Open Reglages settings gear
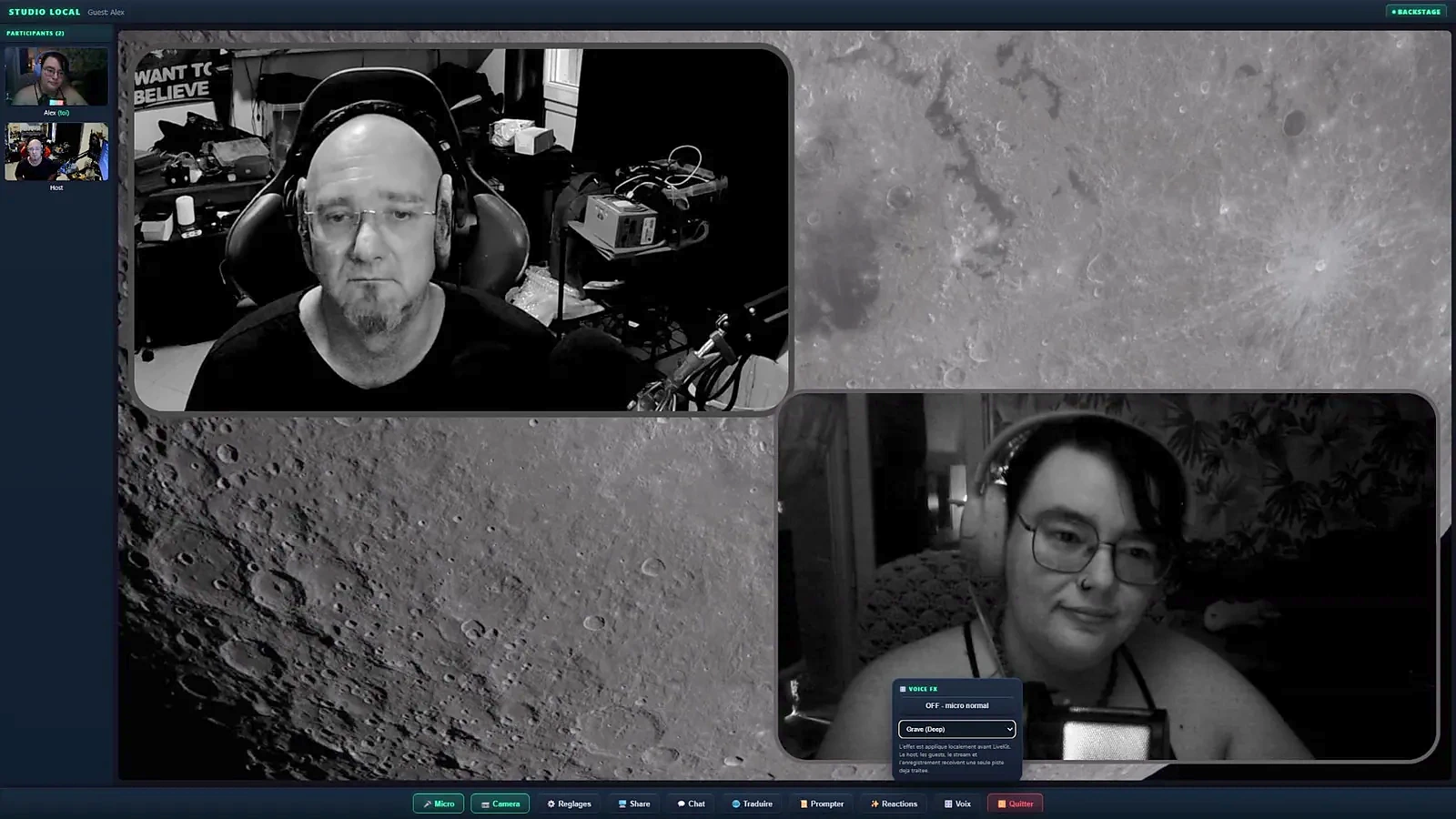 coord(569,804)
